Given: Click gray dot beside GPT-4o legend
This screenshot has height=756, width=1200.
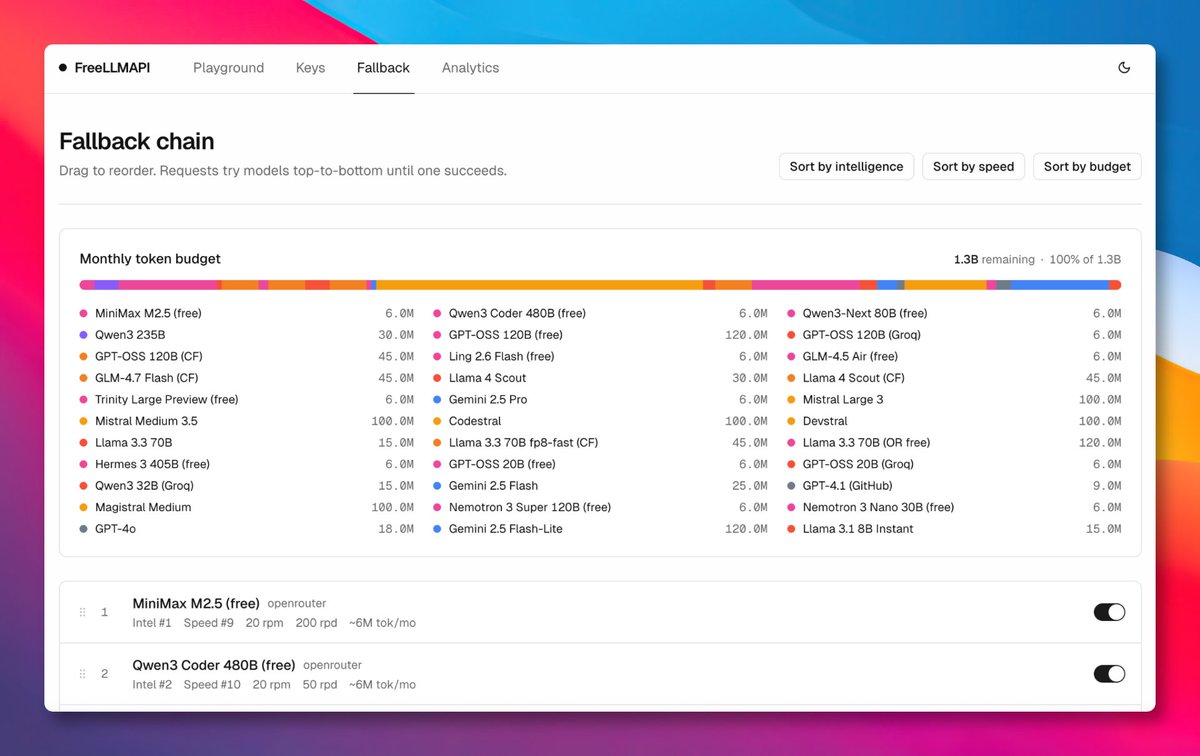Looking at the screenshot, I should point(84,529).
